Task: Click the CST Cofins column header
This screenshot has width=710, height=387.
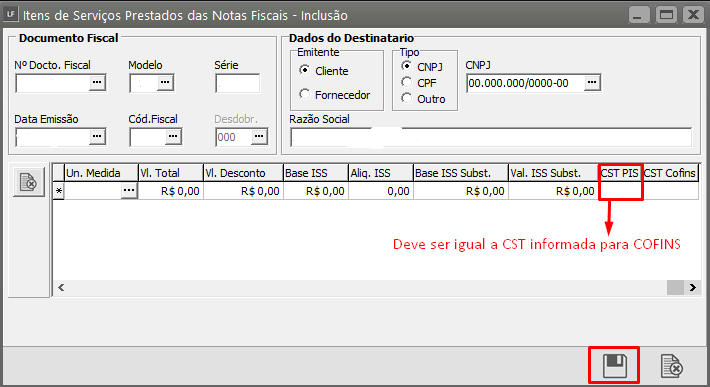Action: pyautogui.click(x=669, y=173)
